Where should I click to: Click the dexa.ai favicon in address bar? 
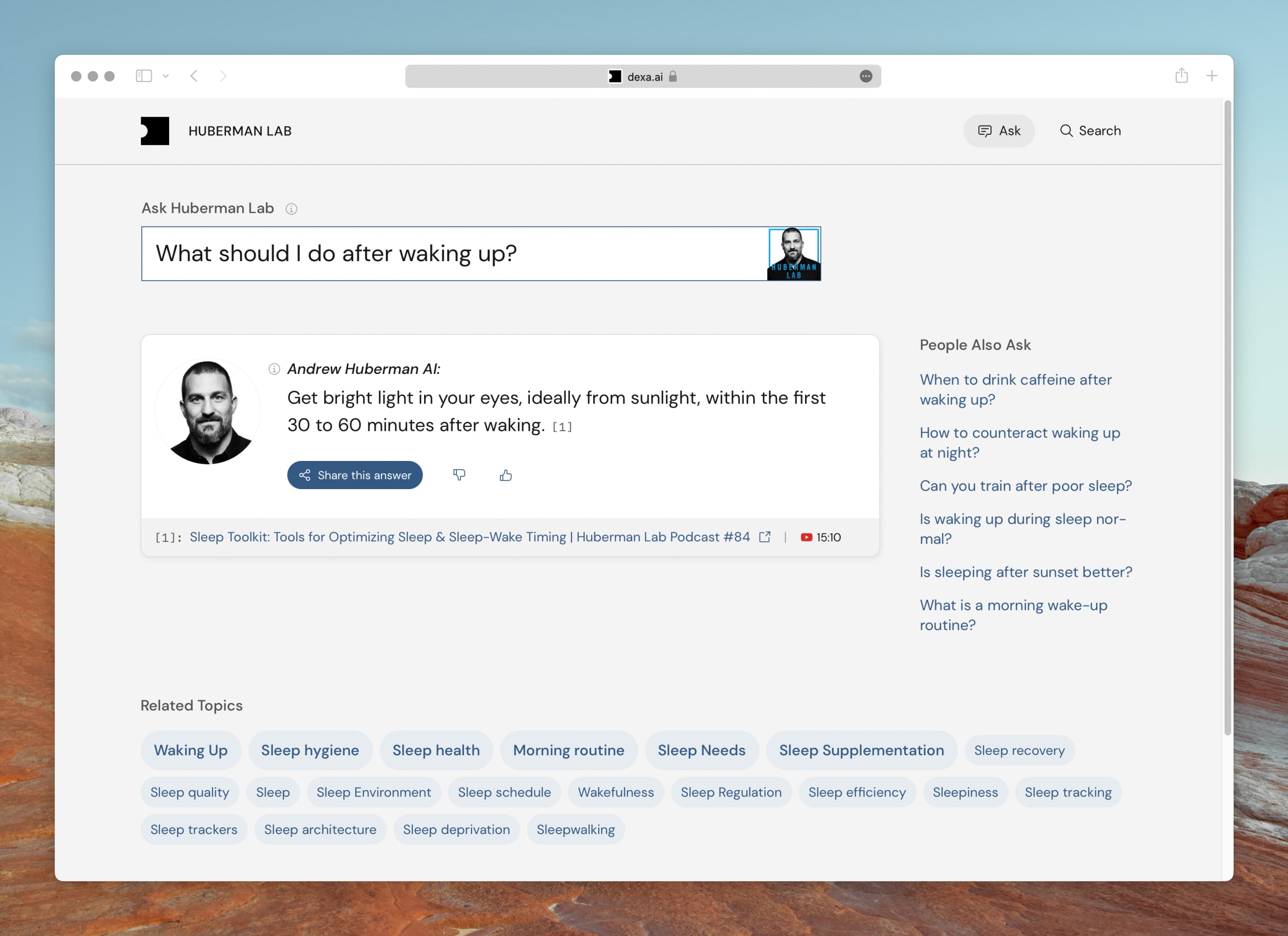(614, 76)
